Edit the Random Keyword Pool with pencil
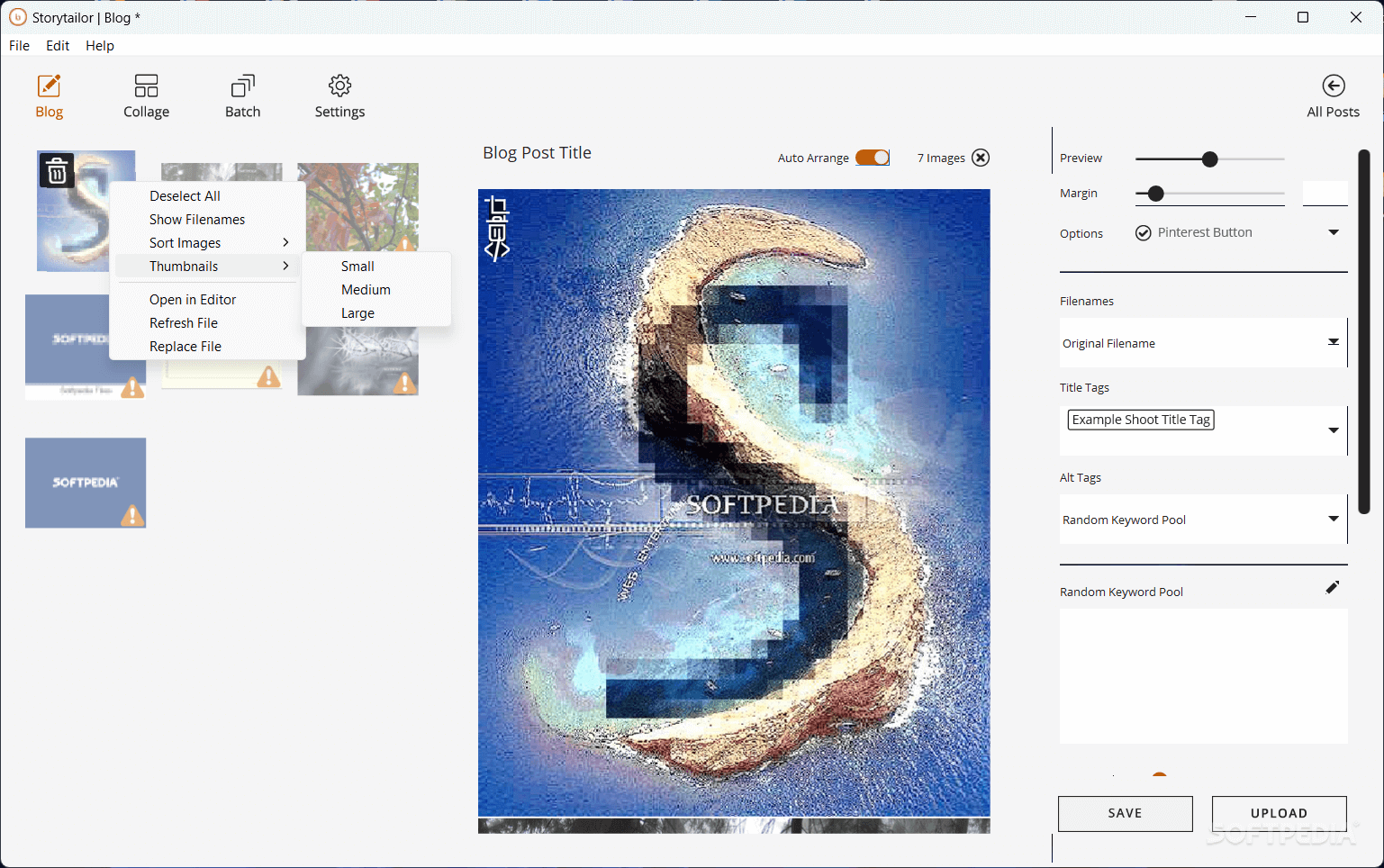1384x868 pixels. (1333, 587)
